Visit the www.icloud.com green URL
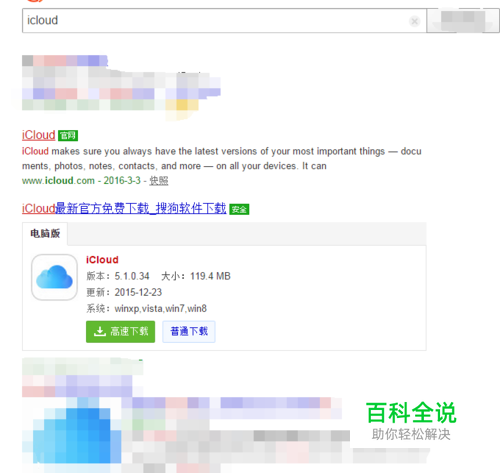500x473 pixels. pos(58,181)
